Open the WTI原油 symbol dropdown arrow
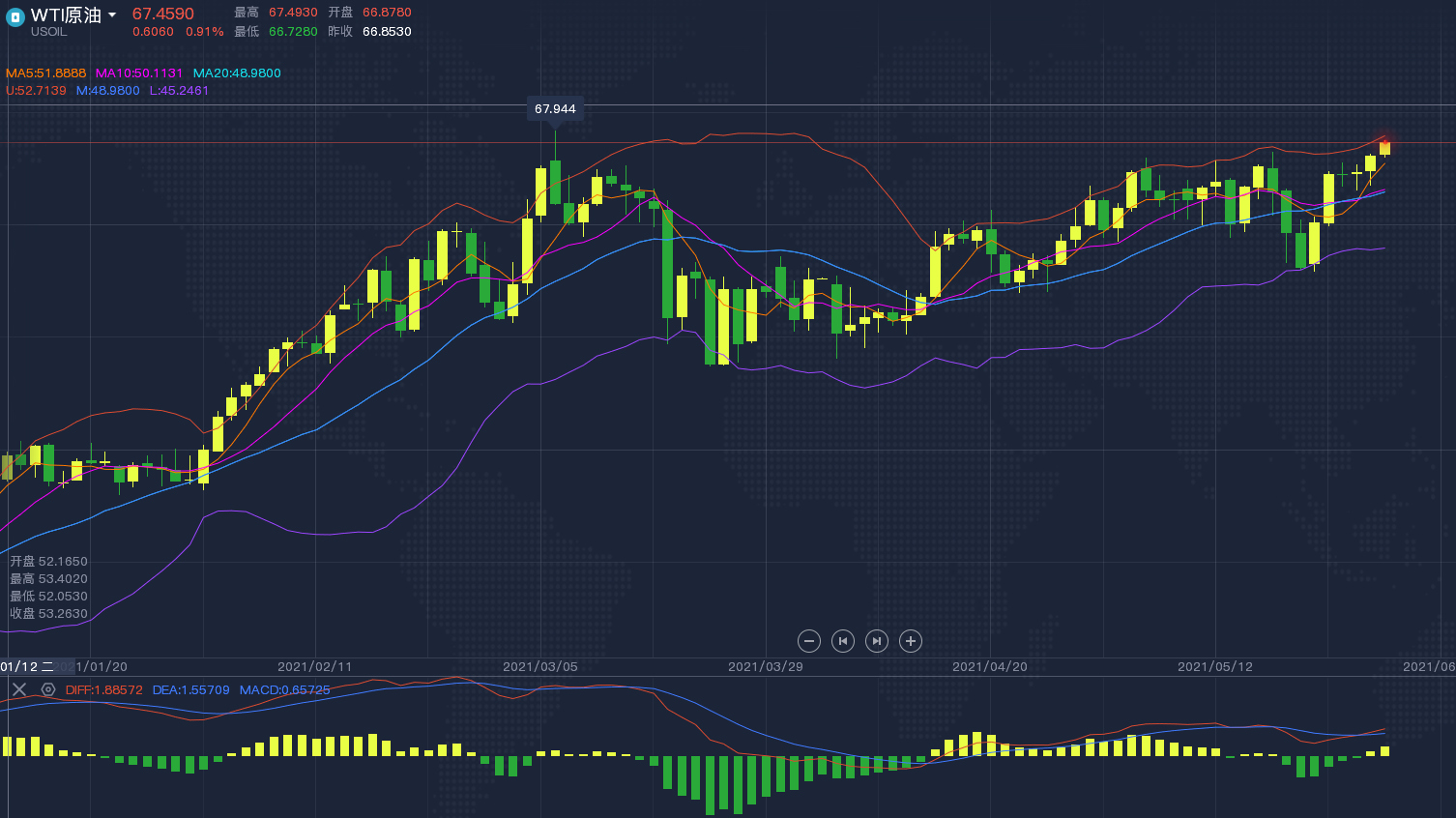The width and height of the screenshot is (1456, 818). 112,15
